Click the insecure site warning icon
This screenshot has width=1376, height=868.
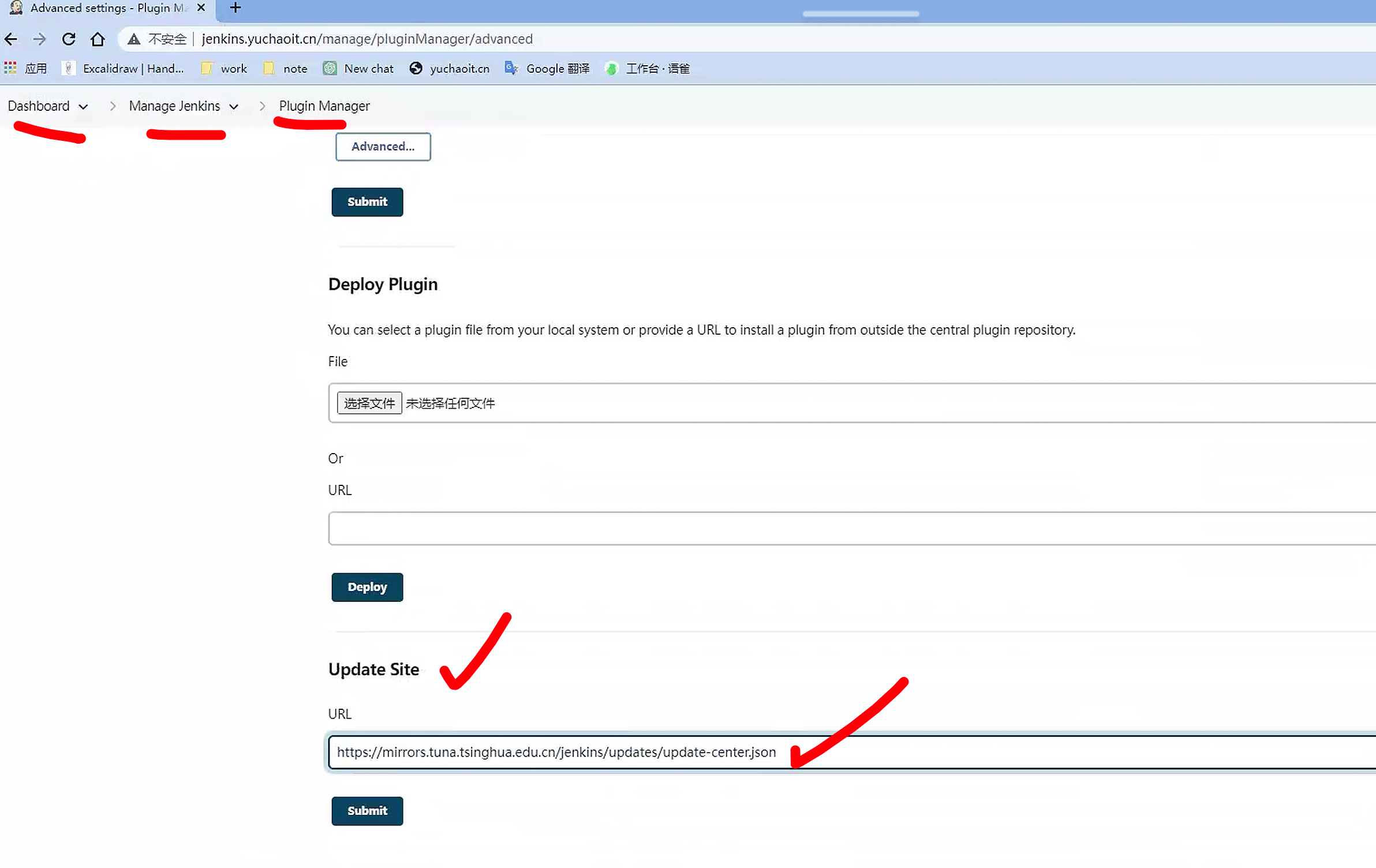134,39
